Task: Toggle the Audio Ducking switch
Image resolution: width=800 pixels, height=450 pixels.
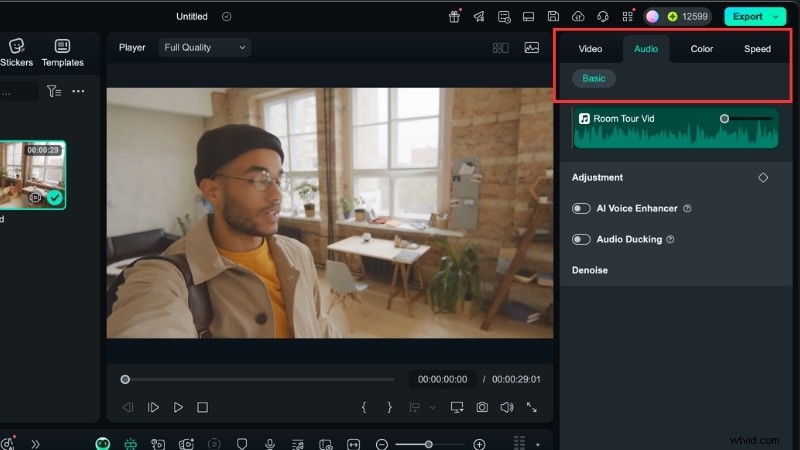Action: pos(581,239)
